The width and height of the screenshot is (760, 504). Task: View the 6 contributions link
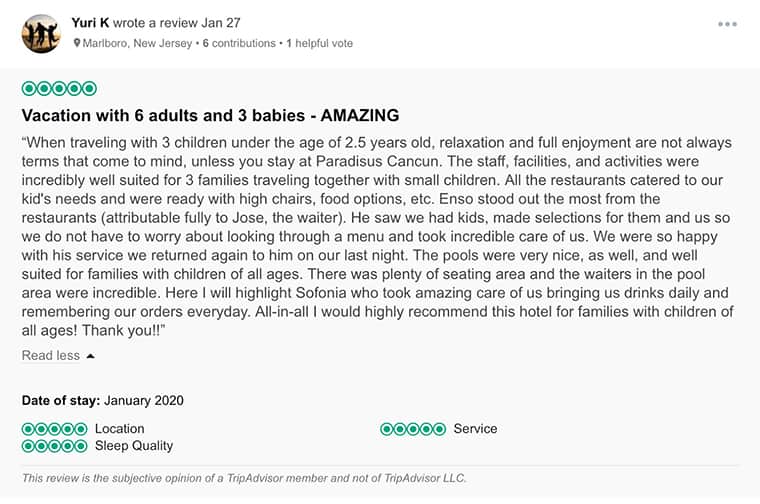pyautogui.click(x=239, y=44)
